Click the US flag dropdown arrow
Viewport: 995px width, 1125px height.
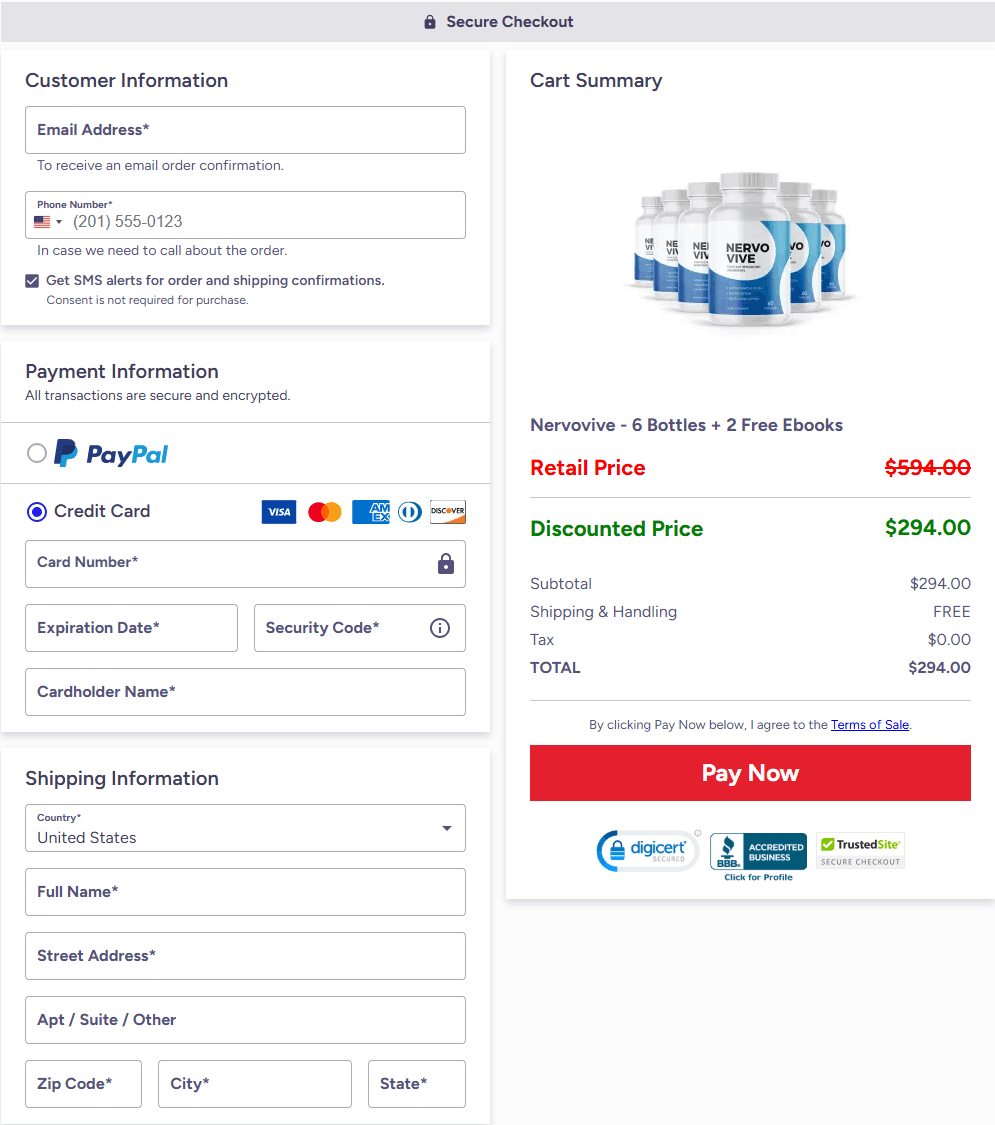57,221
